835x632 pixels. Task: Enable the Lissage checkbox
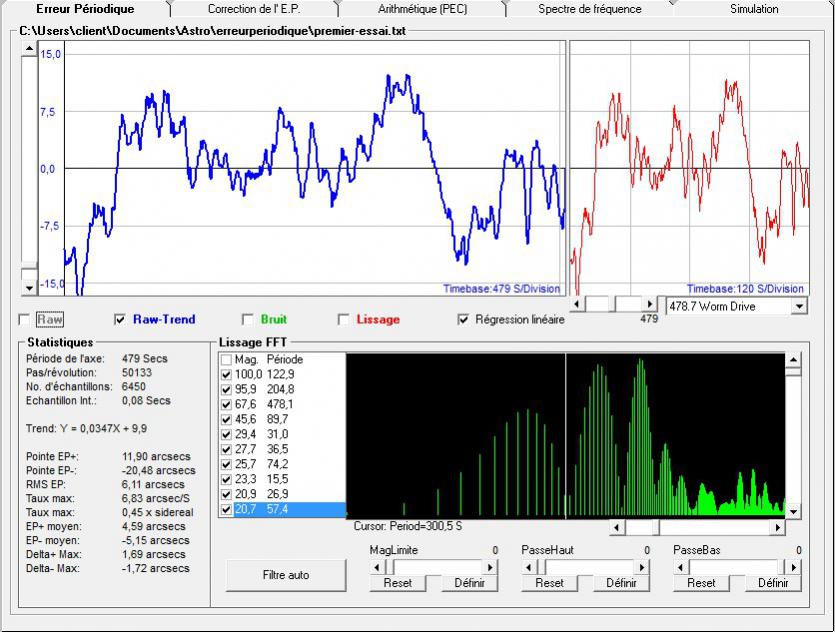point(343,320)
